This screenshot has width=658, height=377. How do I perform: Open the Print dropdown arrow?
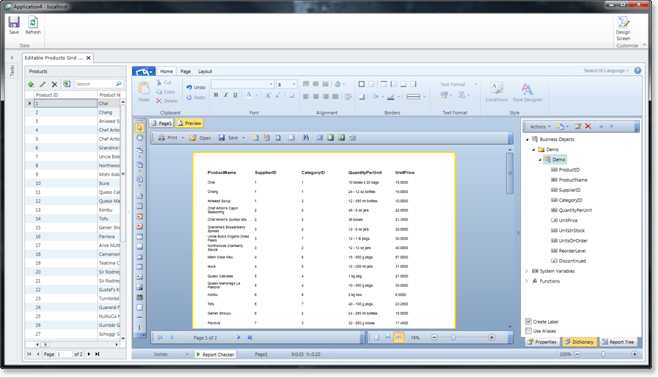183,138
